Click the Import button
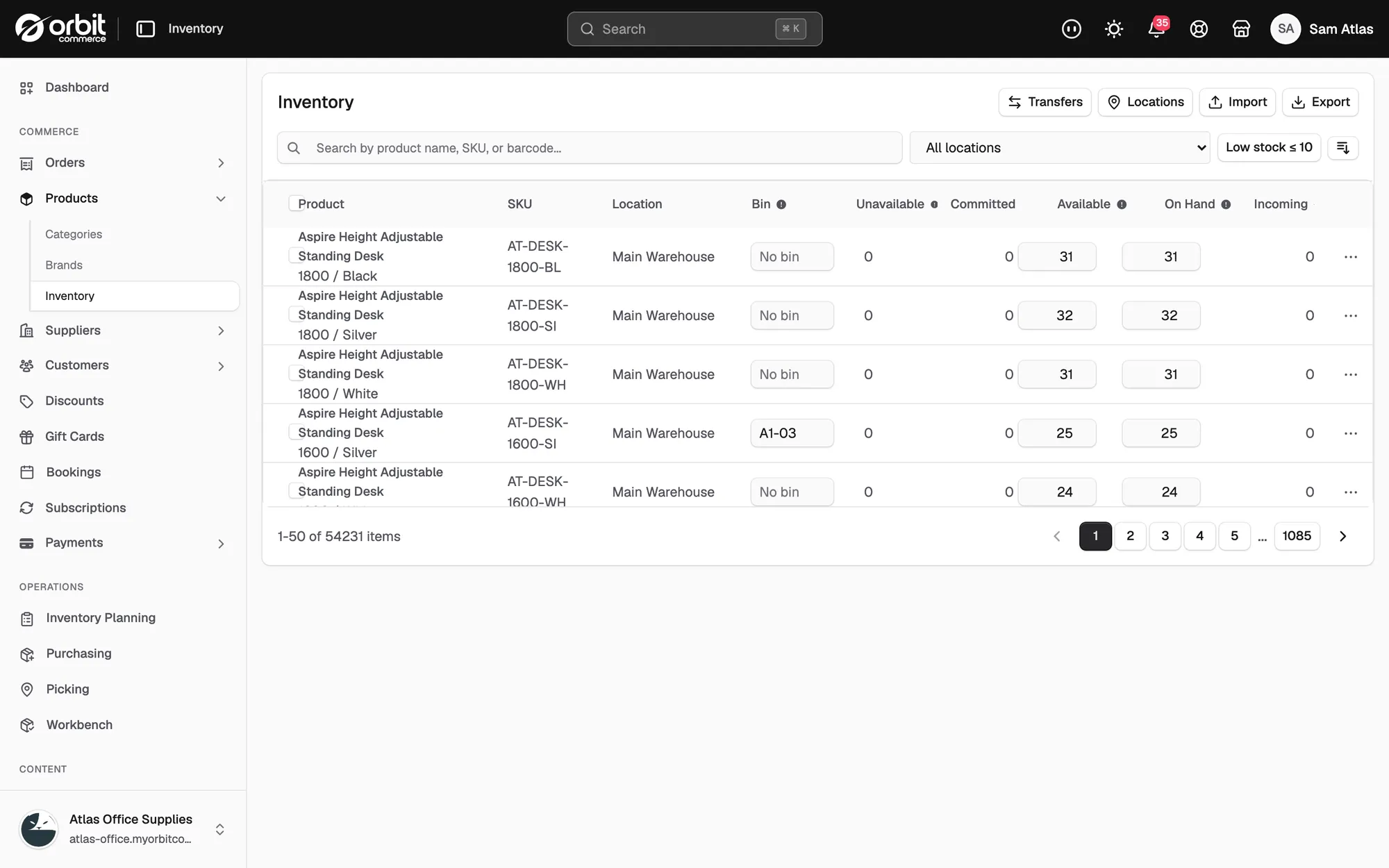 coord(1238,102)
